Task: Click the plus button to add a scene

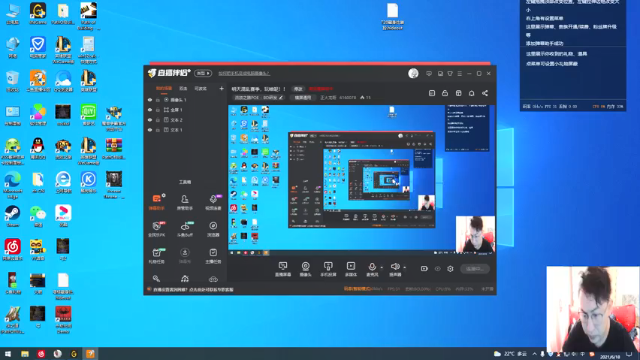Action: [x=221, y=88]
